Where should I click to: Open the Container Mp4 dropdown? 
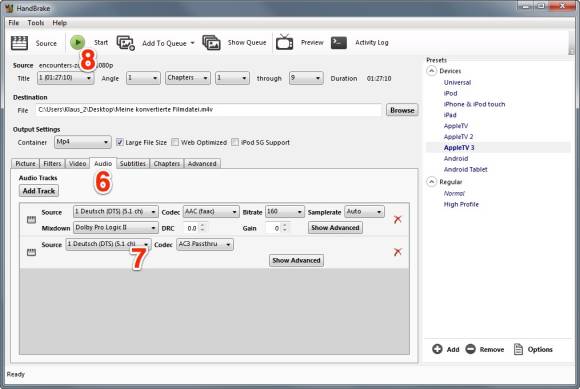coord(82,142)
